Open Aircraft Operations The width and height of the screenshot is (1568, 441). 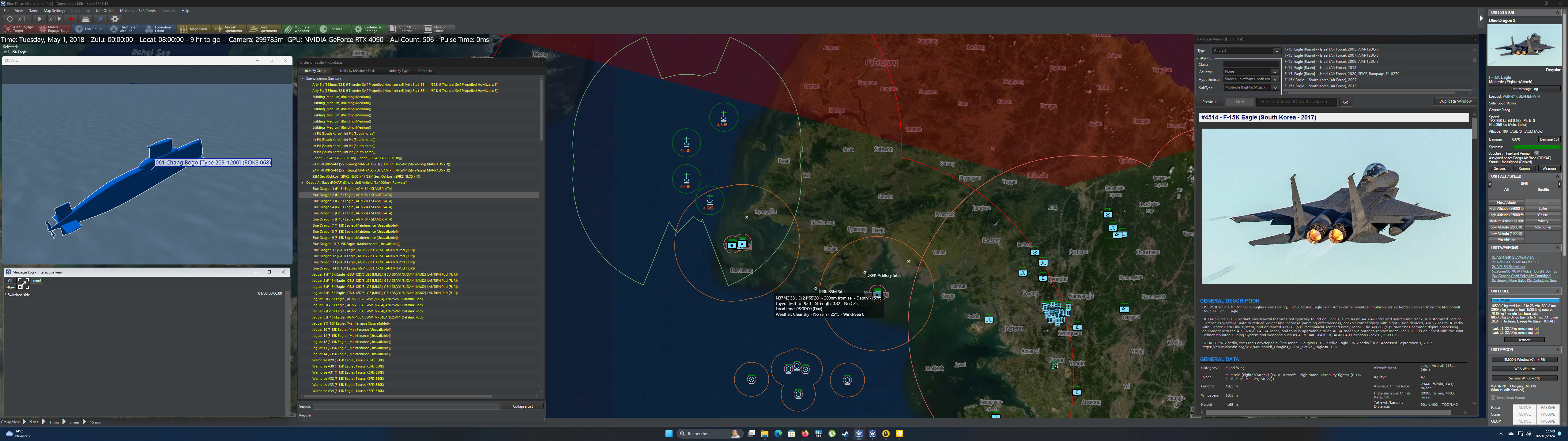point(229,28)
